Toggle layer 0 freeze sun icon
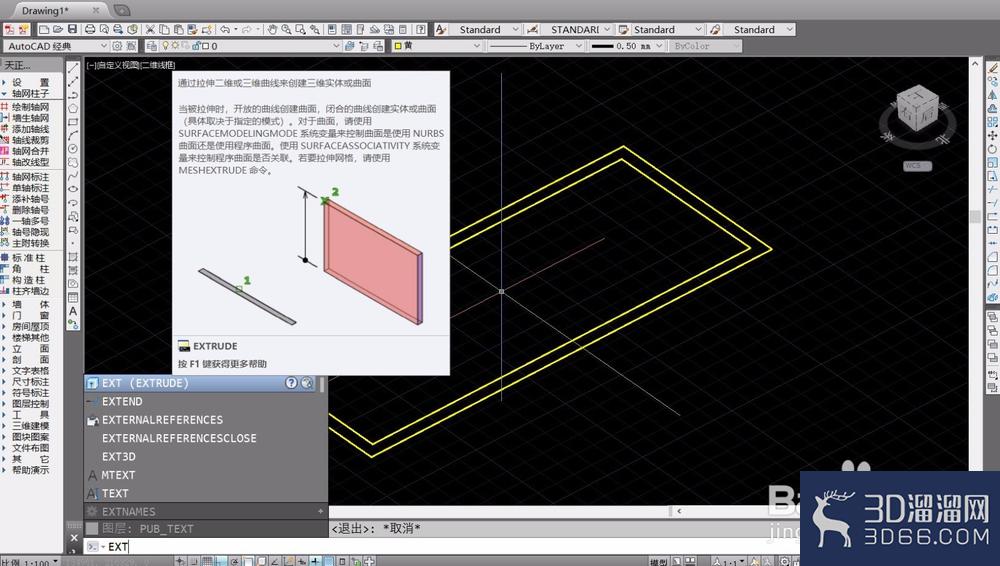 pyautogui.click(x=175, y=46)
